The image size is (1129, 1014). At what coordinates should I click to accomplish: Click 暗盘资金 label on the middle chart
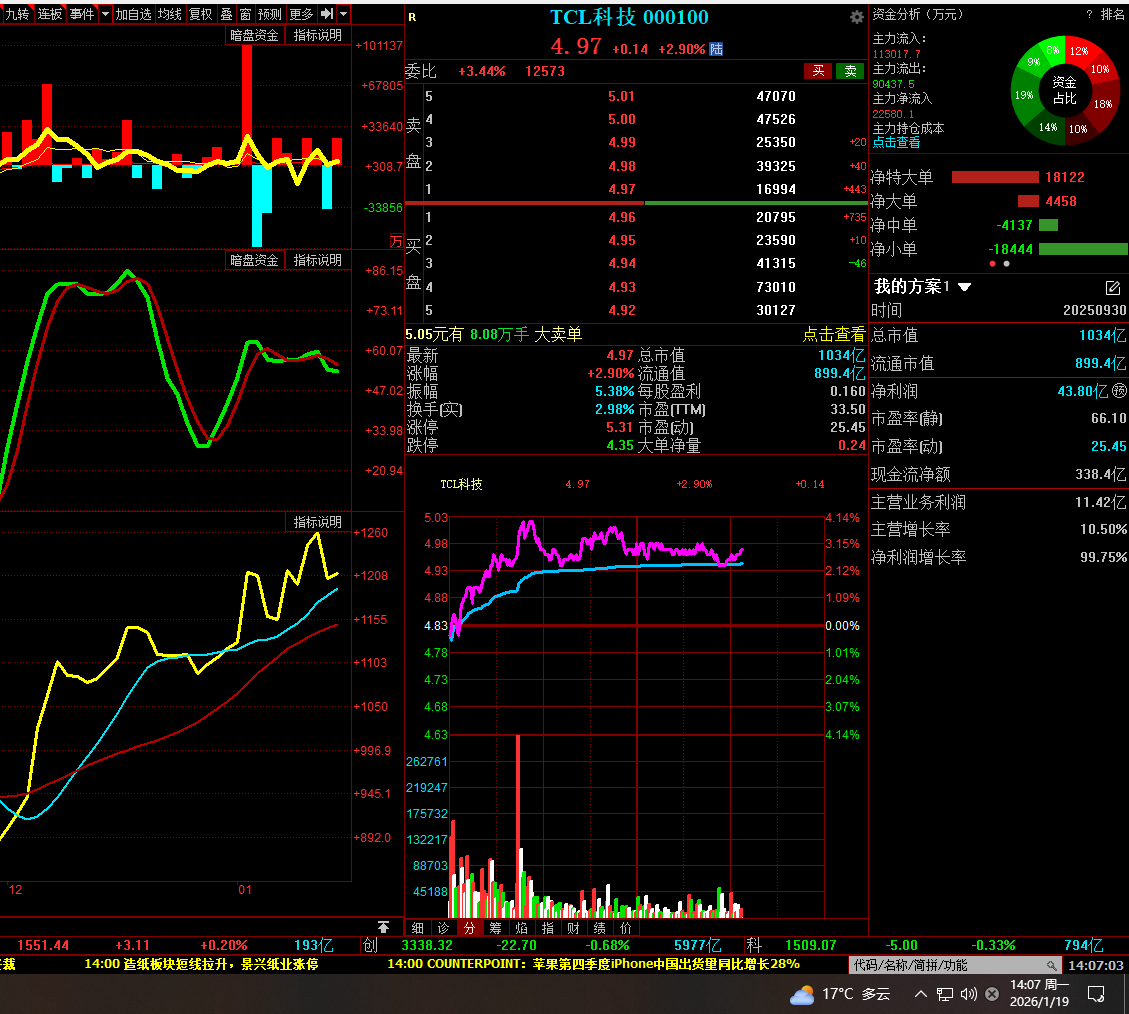click(x=254, y=260)
